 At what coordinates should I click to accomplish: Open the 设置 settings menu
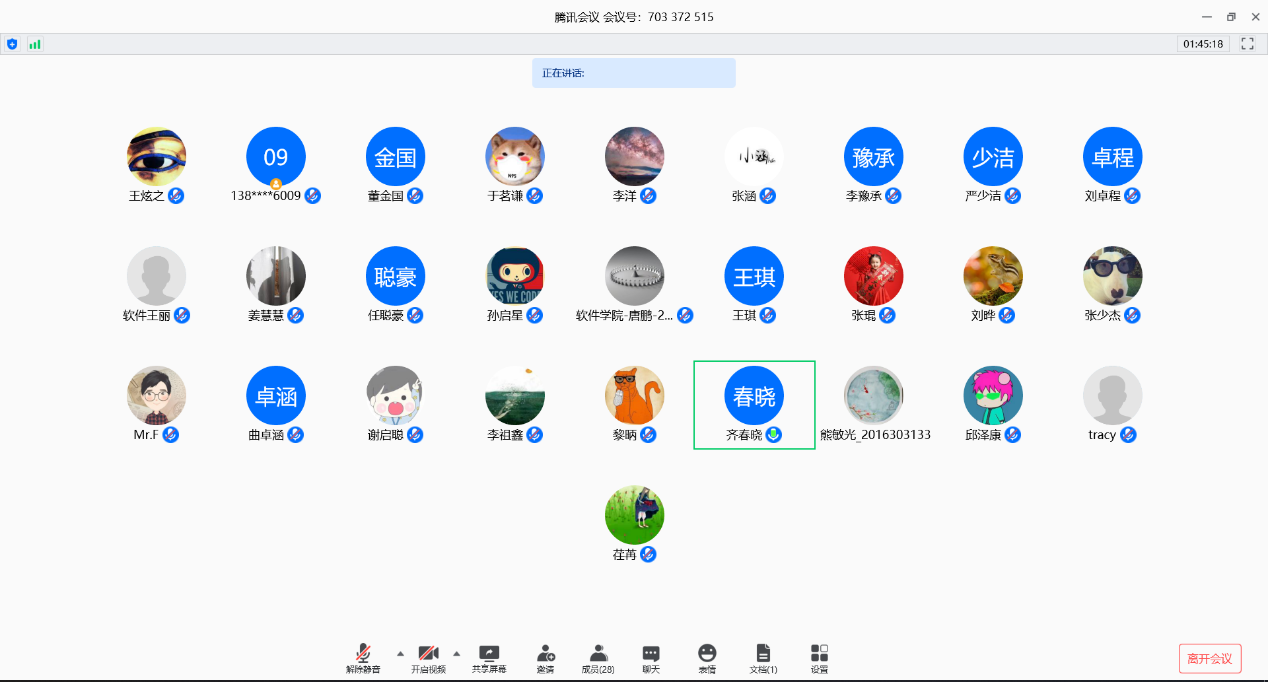(x=819, y=658)
